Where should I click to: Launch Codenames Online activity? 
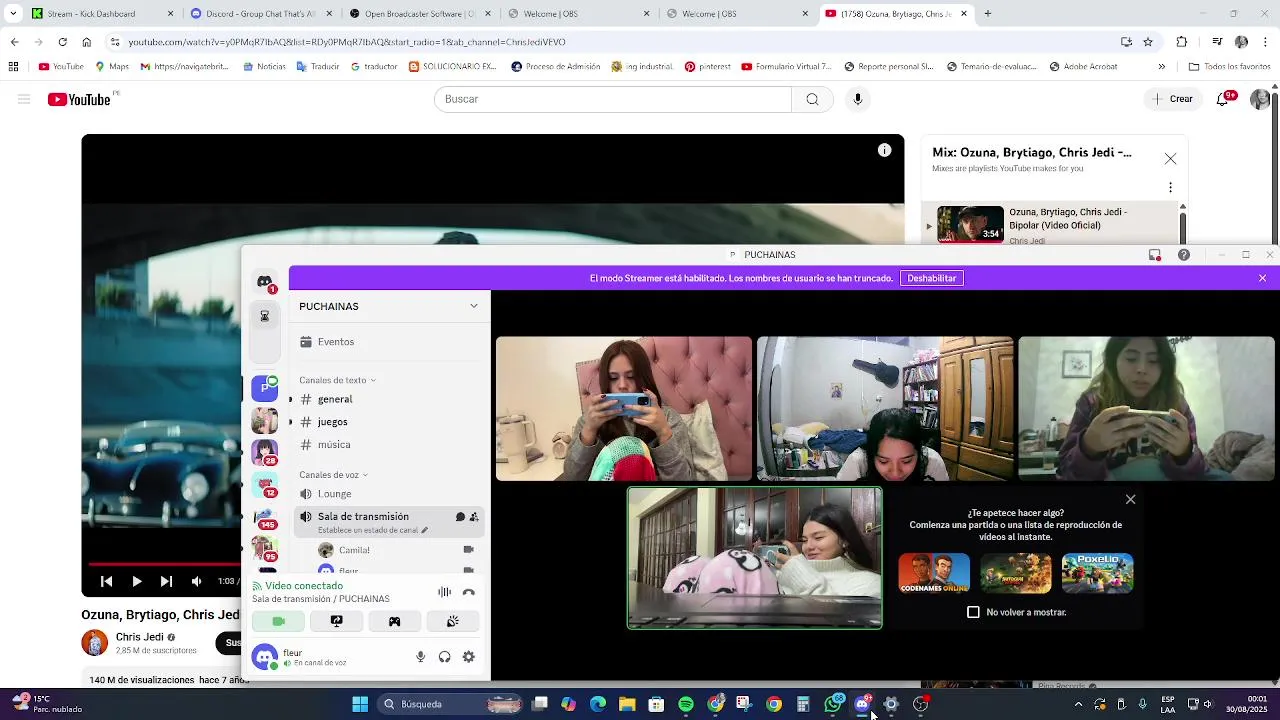point(934,574)
